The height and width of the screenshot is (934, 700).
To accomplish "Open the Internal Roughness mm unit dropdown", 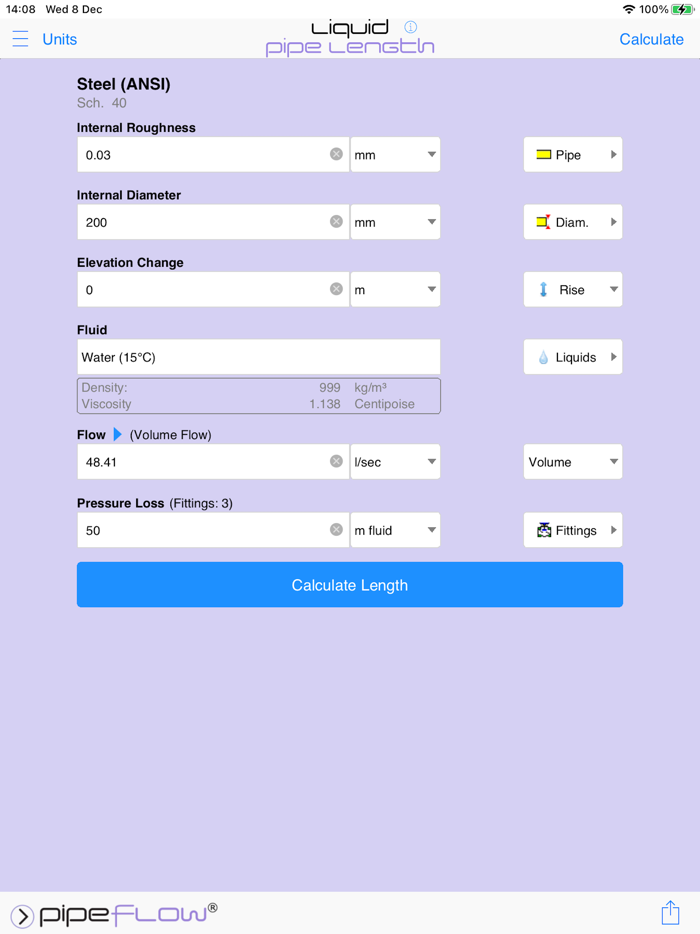I will 395,155.
